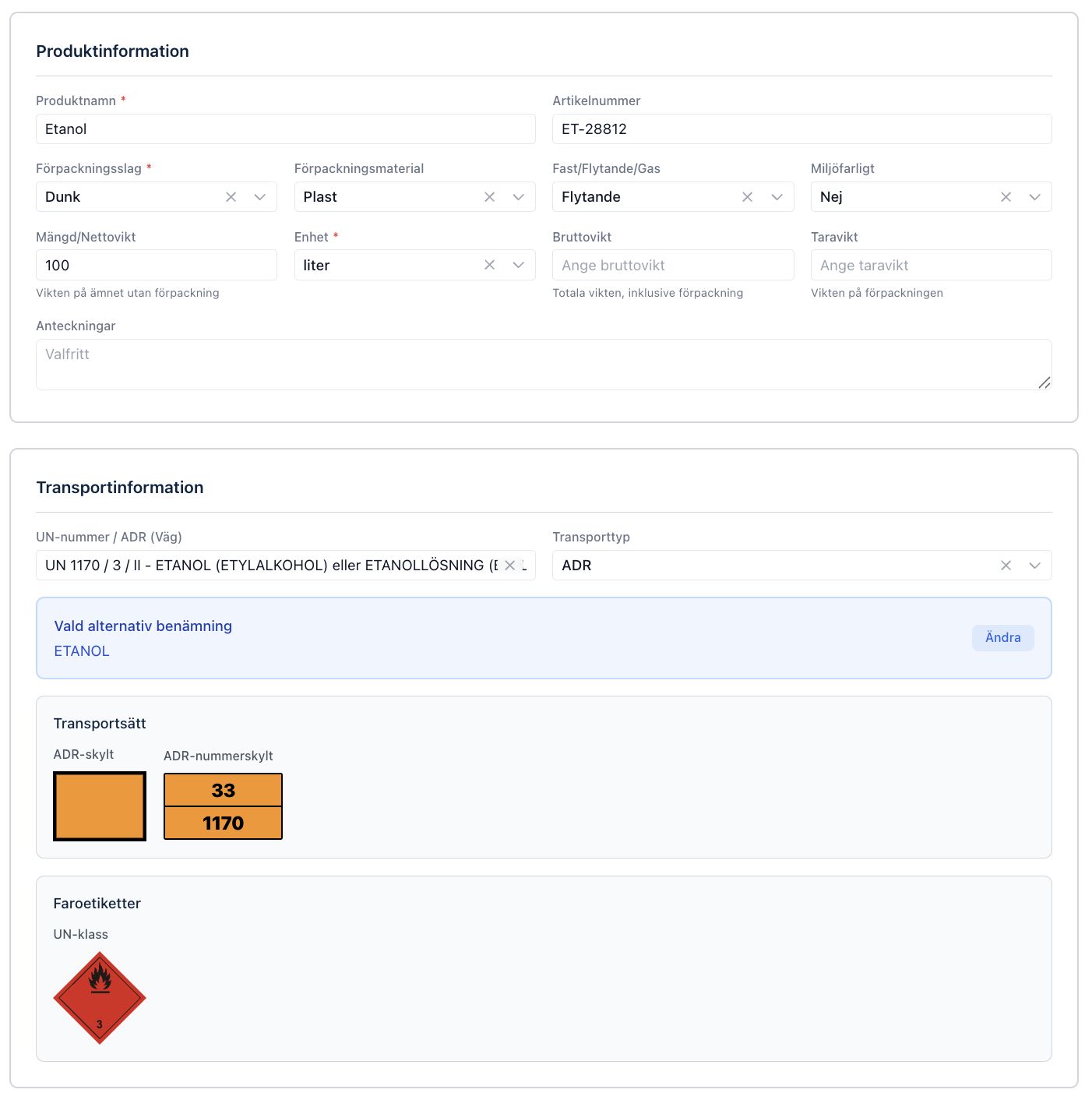The height and width of the screenshot is (1100, 1092).
Task: Open the Transporttyp dropdown
Action: [x=1034, y=566]
